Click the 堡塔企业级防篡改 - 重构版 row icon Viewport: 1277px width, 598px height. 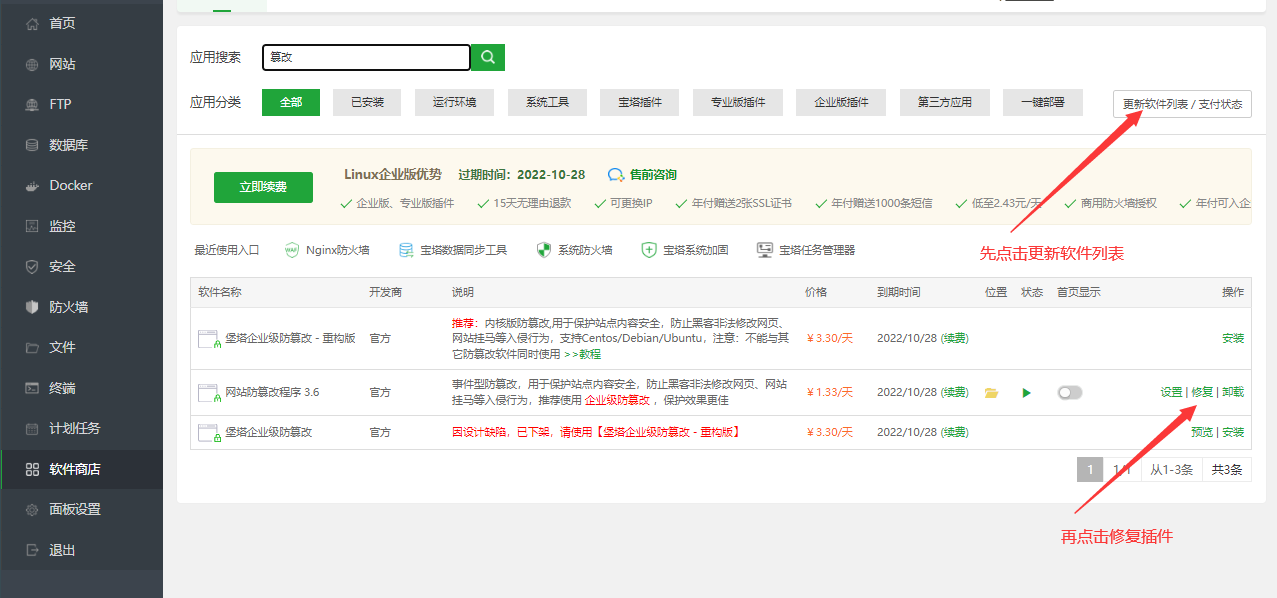point(209,339)
